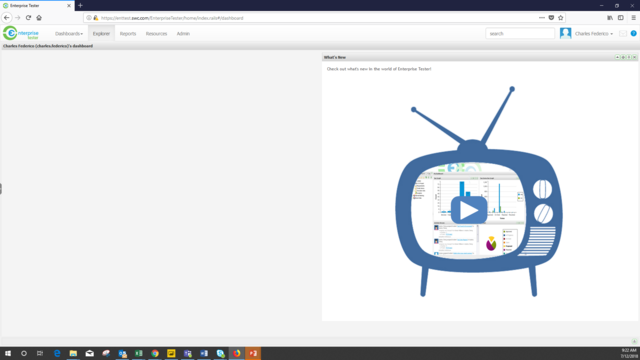This screenshot has height=360, width=640.
Task: Click the "Check out what's new" text
Action: (379, 69)
